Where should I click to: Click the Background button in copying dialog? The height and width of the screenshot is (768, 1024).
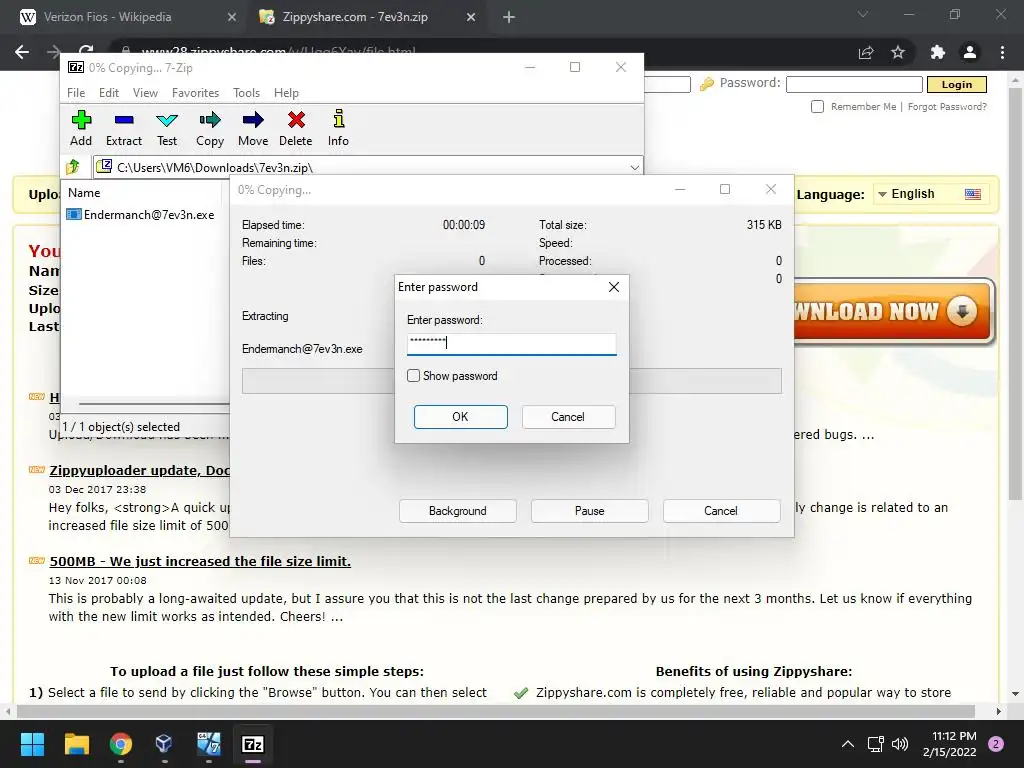coord(458,511)
